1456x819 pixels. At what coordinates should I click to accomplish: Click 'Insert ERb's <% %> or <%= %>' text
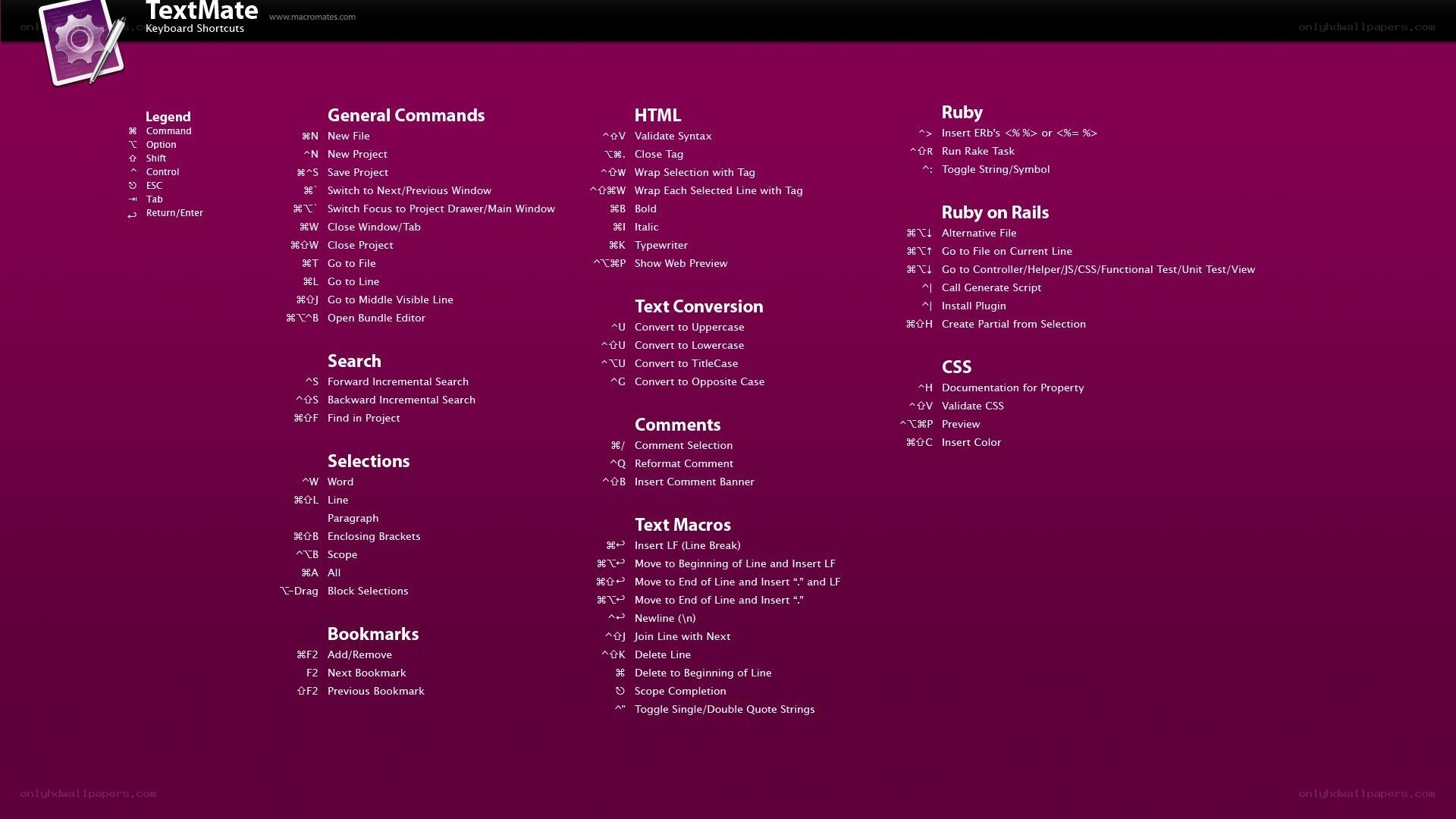click(1019, 133)
